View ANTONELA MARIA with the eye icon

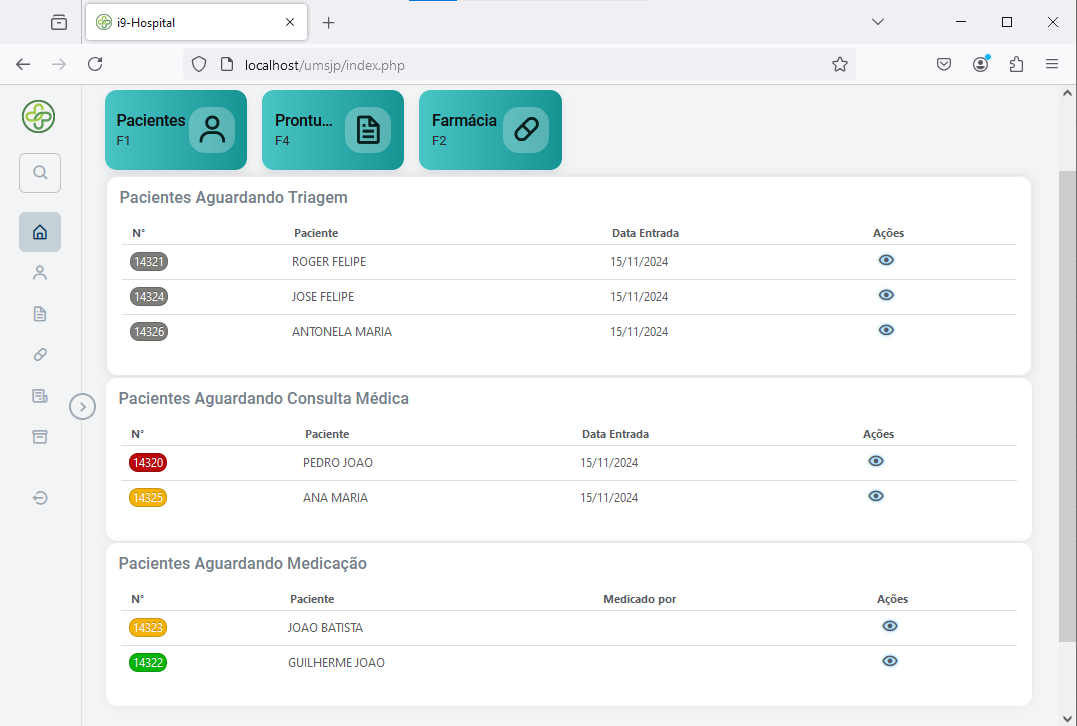[886, 330]
